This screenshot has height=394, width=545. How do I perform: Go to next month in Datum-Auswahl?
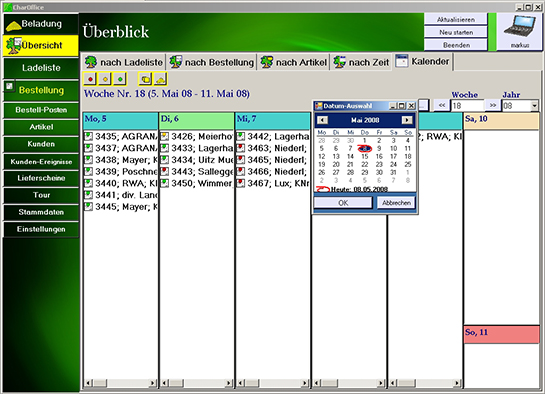point(406,120)
